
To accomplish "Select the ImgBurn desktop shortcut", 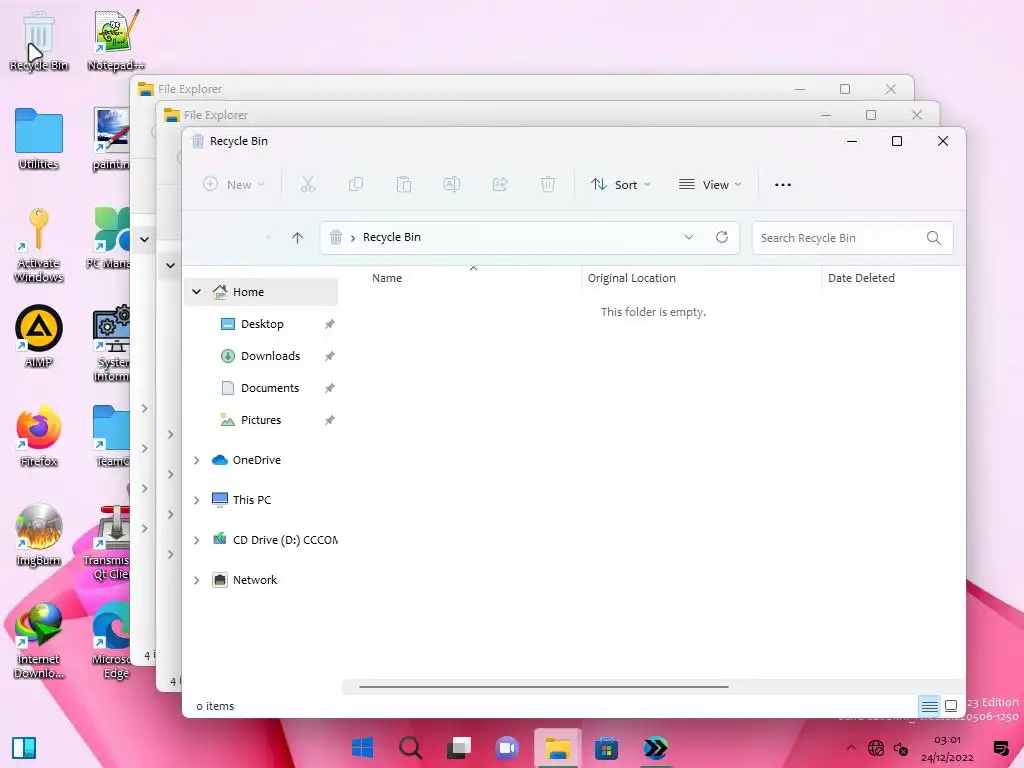I will [x=39, y=535].
